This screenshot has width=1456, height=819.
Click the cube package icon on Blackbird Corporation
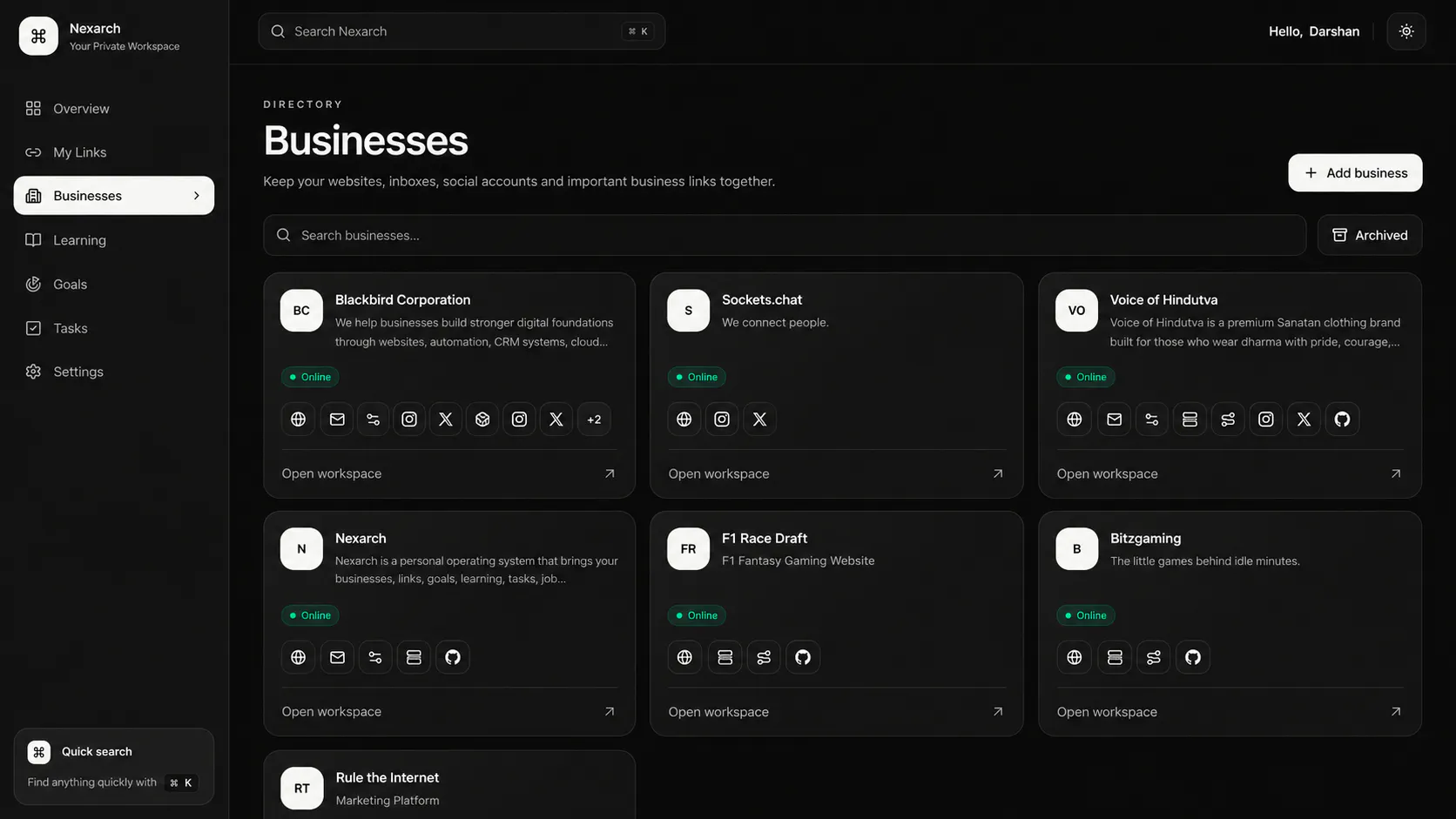(482, 420)
